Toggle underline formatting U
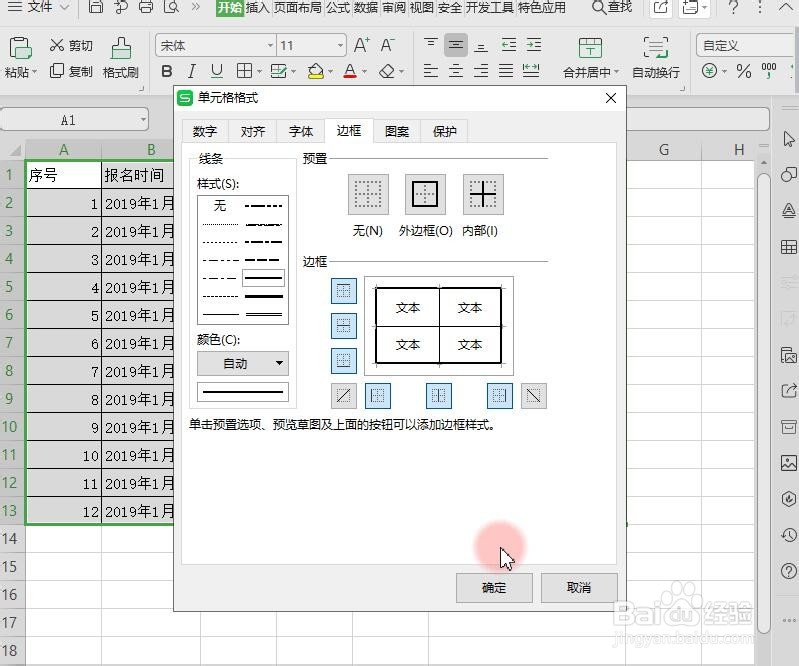The image size is (799, 666). click(x=217, y=71)
